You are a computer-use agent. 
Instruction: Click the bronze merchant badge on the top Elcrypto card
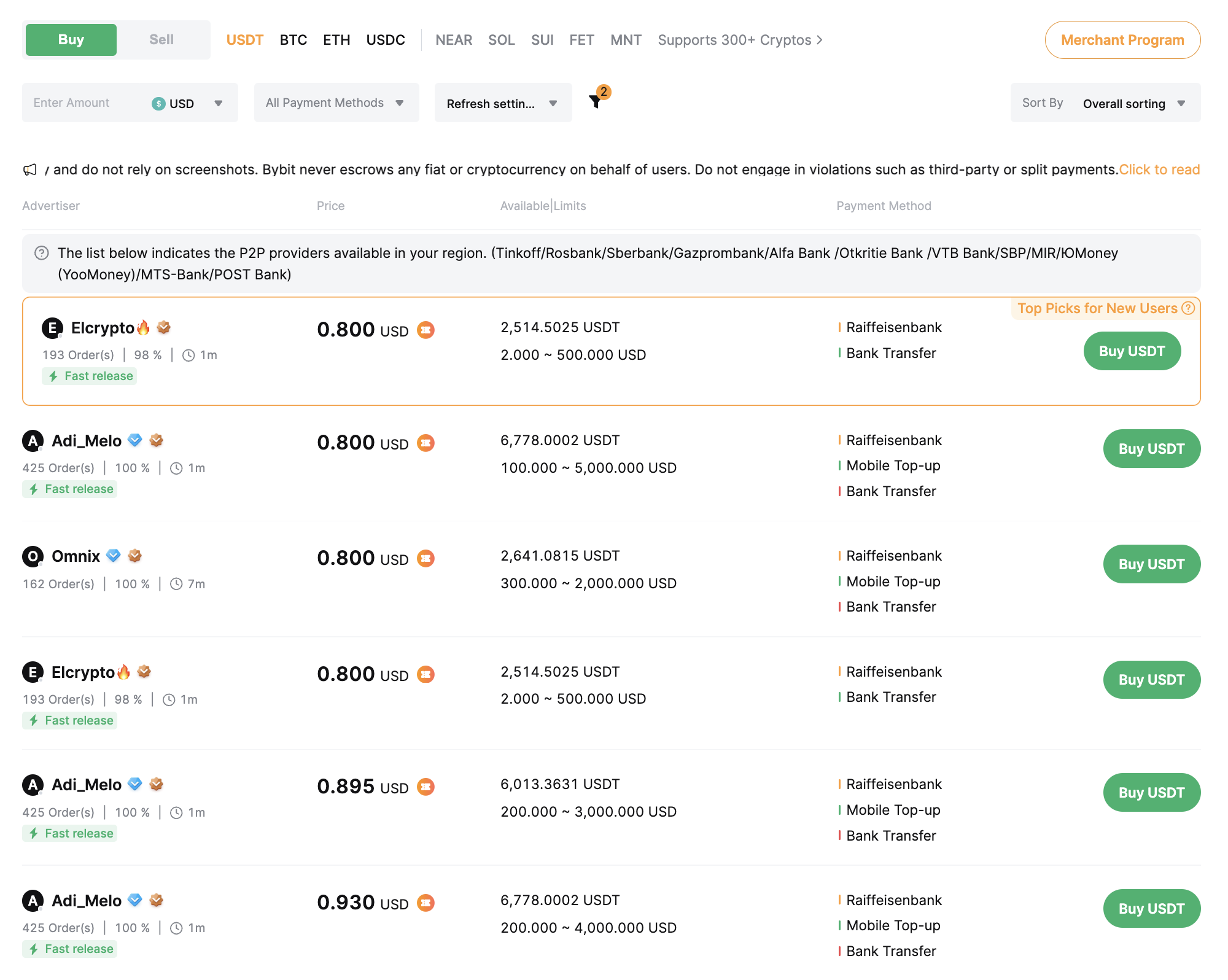pos(164,327)
